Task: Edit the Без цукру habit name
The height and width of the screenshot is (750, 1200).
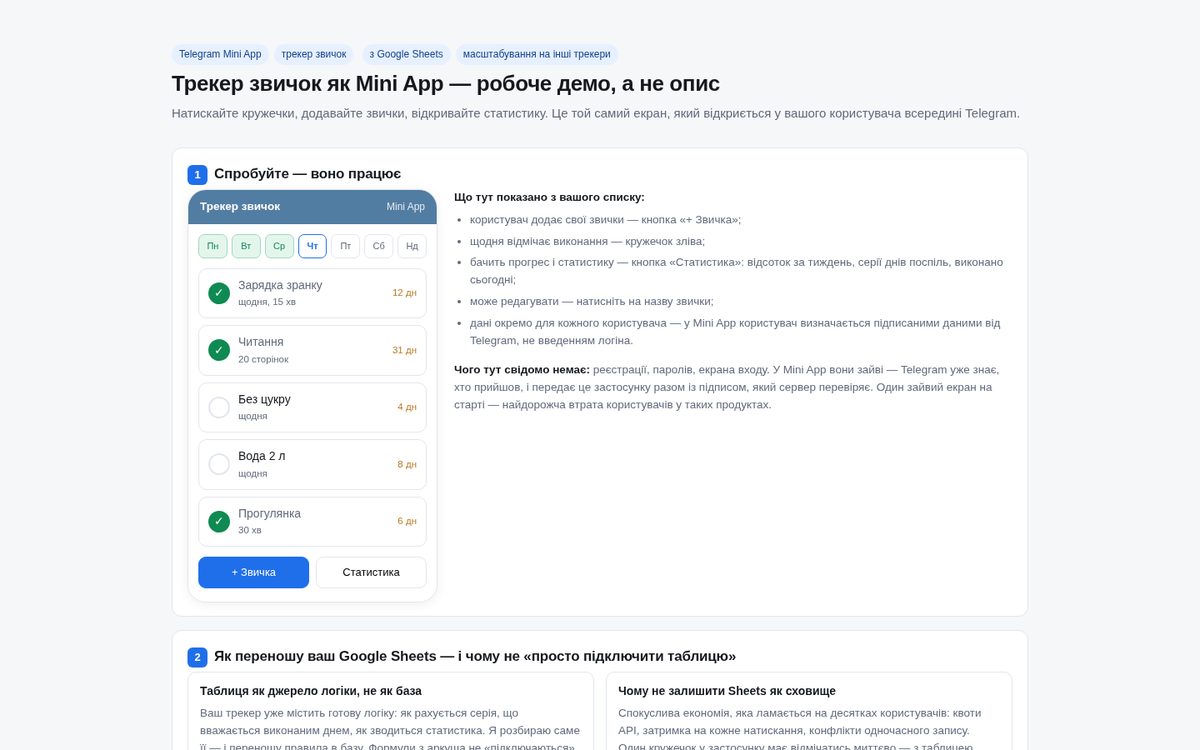Action: pyautogui.click(x=264, y=399)
